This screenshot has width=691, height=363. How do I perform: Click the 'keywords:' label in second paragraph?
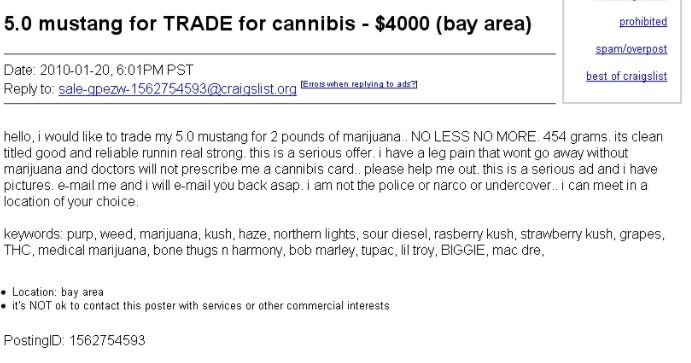click(33, 234)
